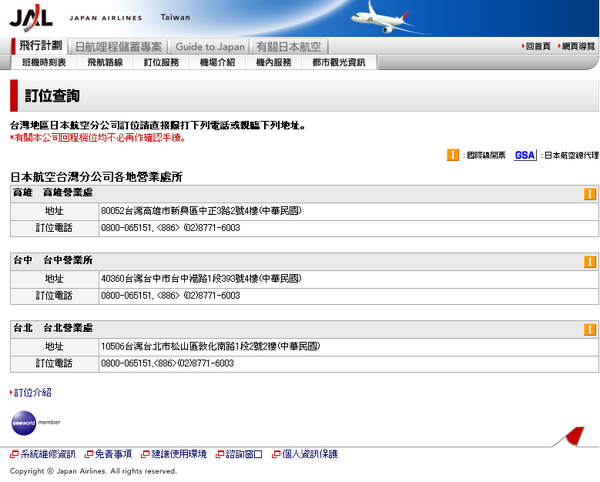This screenshot has width=600, height=482.
Task: Click the orange I icon in 台中營業所 row
Action: 590,262
